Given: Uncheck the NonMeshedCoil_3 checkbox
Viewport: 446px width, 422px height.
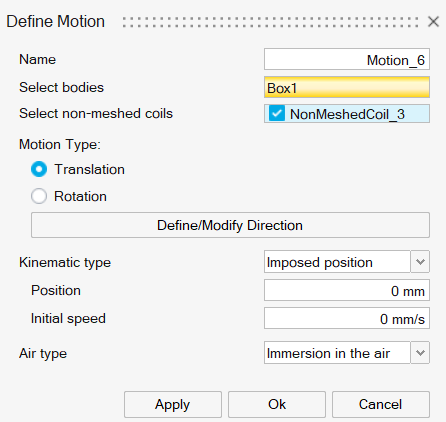Looking at the screenshot, I should [x=277, y=114].
